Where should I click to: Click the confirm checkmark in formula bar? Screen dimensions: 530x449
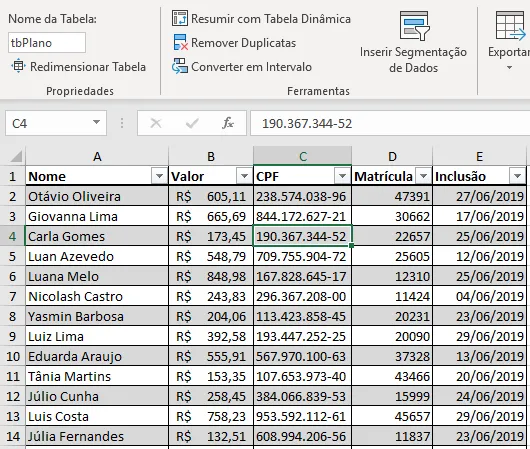192,123
